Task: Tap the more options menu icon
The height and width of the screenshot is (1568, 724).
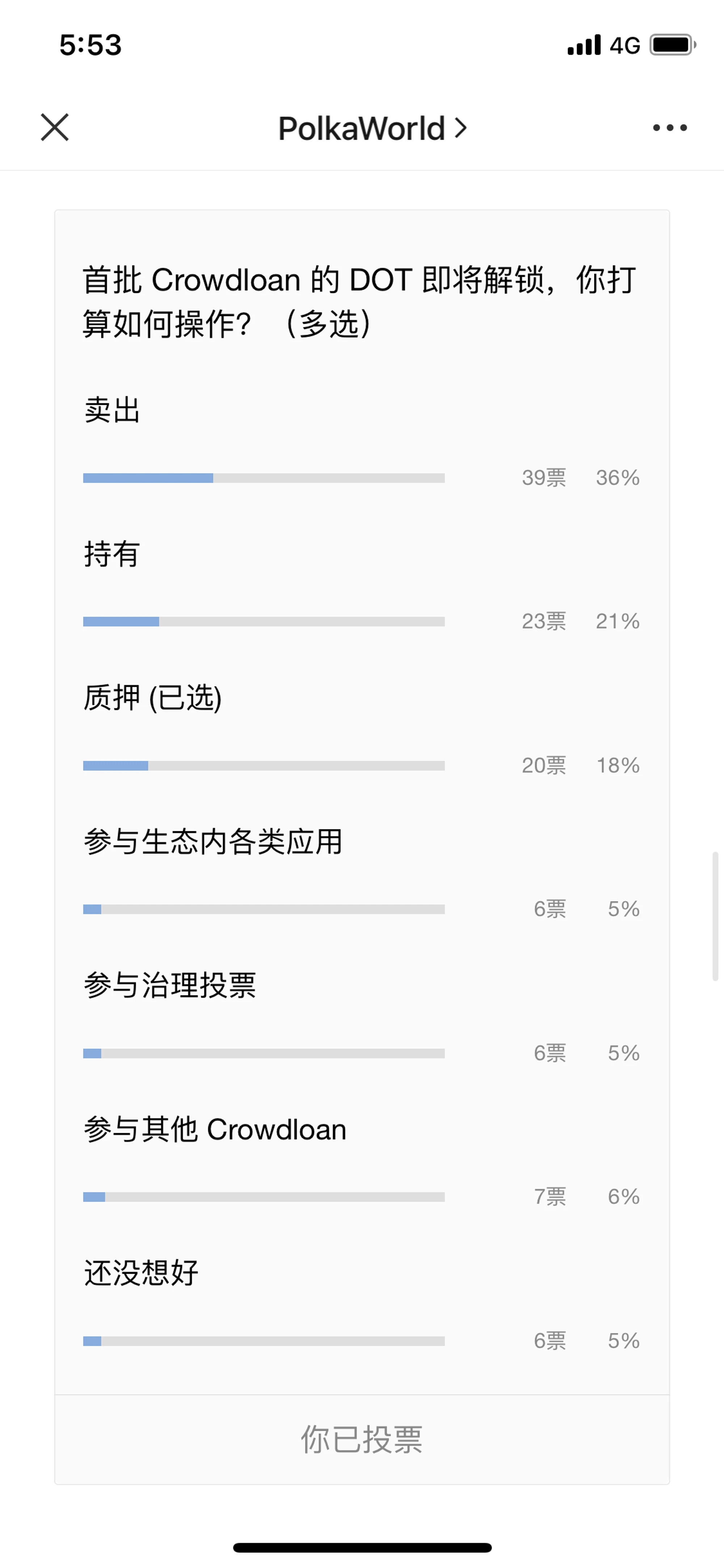Action: pyautogui.click(x=670, y=99)
